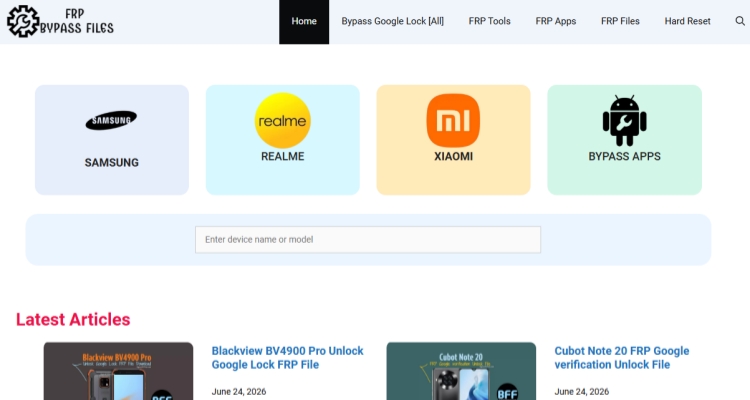The height and width of the screenshot is (400, 750).
Task: Open Bypass Google Lock [All] menu
Action: click(x=393, y=22)
